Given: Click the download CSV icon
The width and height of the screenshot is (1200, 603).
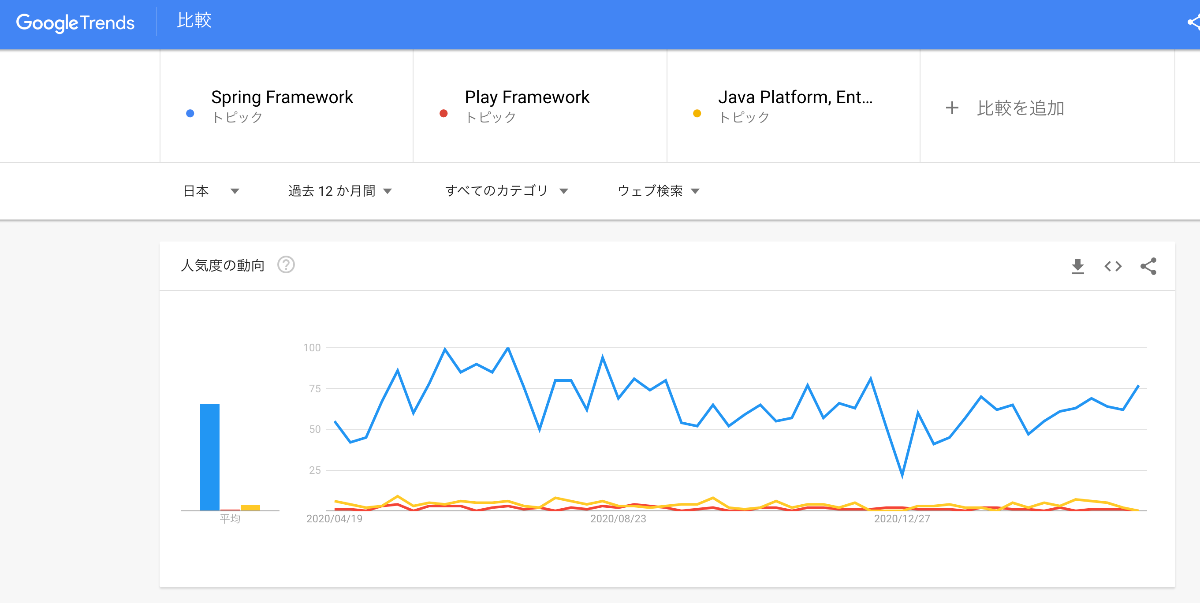Looking at the screenshot, I should [1077, 266].
